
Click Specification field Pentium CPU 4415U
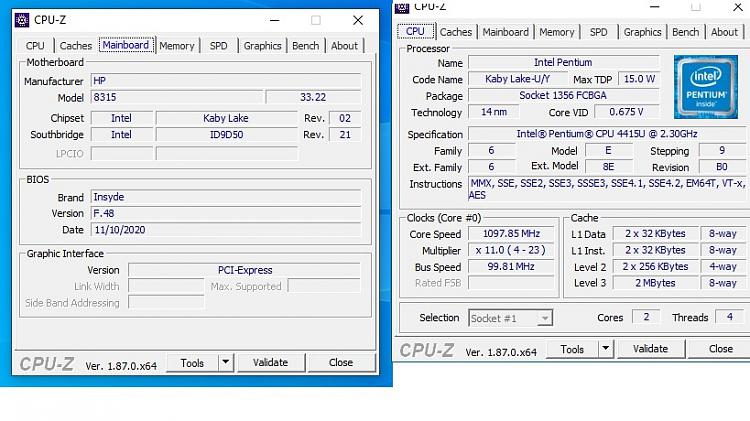[x=607, y=134]
